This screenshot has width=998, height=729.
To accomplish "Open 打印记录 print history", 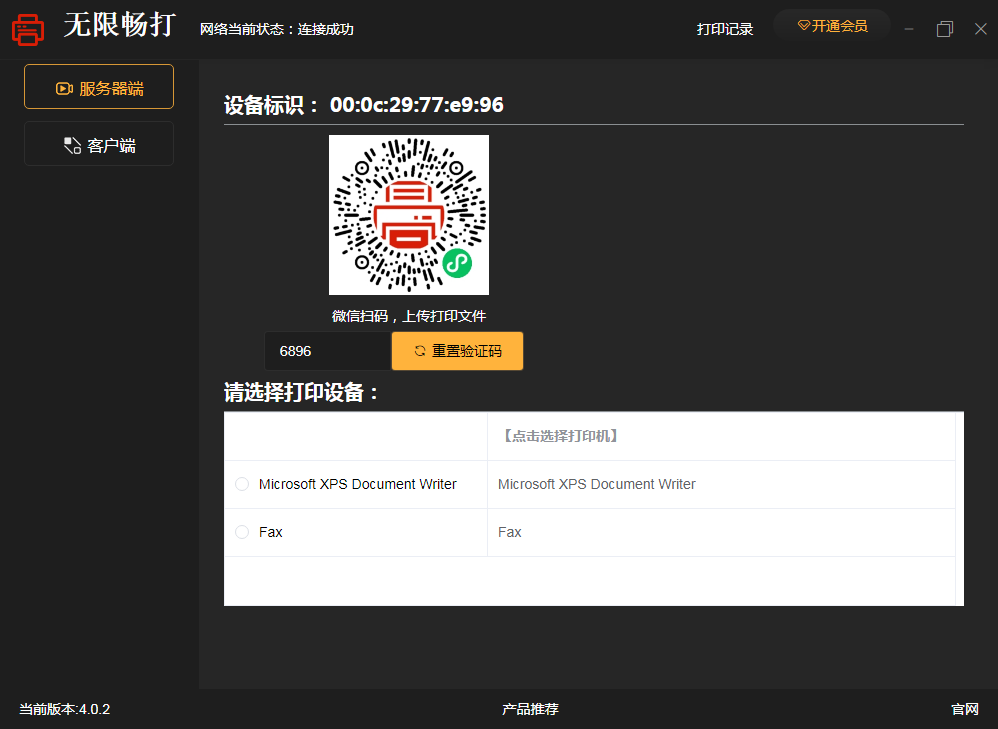I will (725, 29).
